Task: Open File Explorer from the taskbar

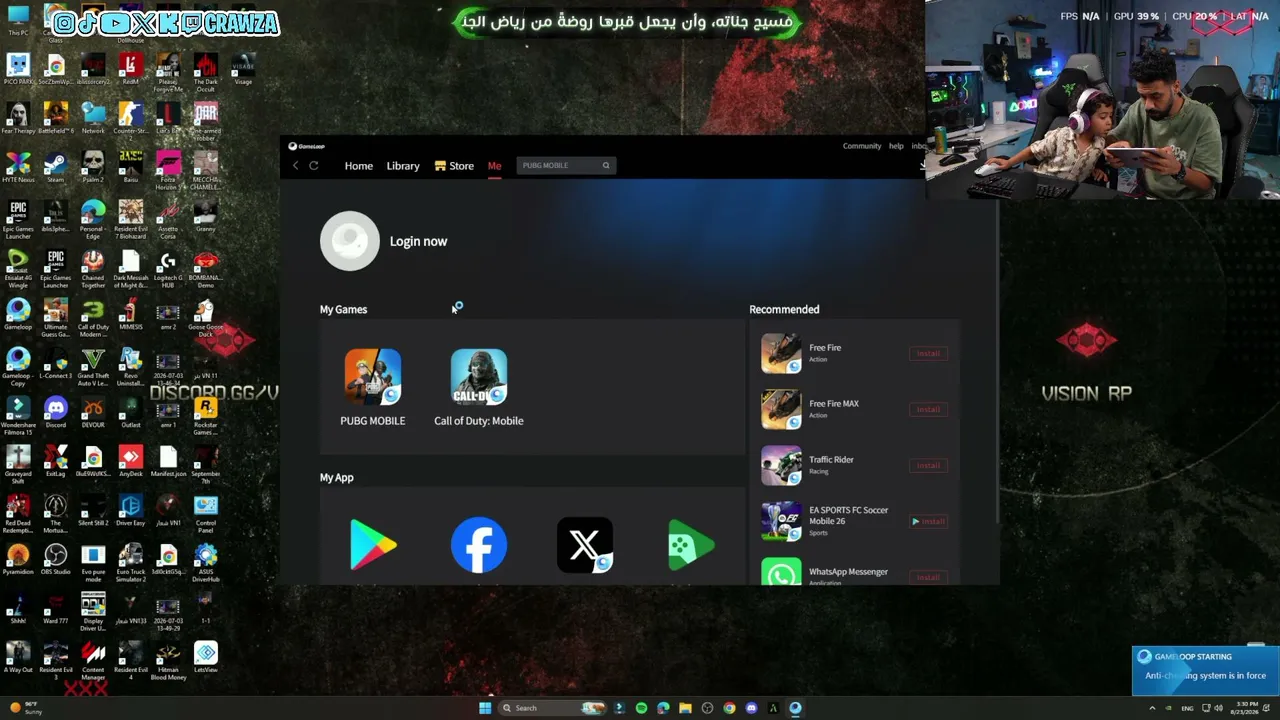Action: click(x=685, y=708)
